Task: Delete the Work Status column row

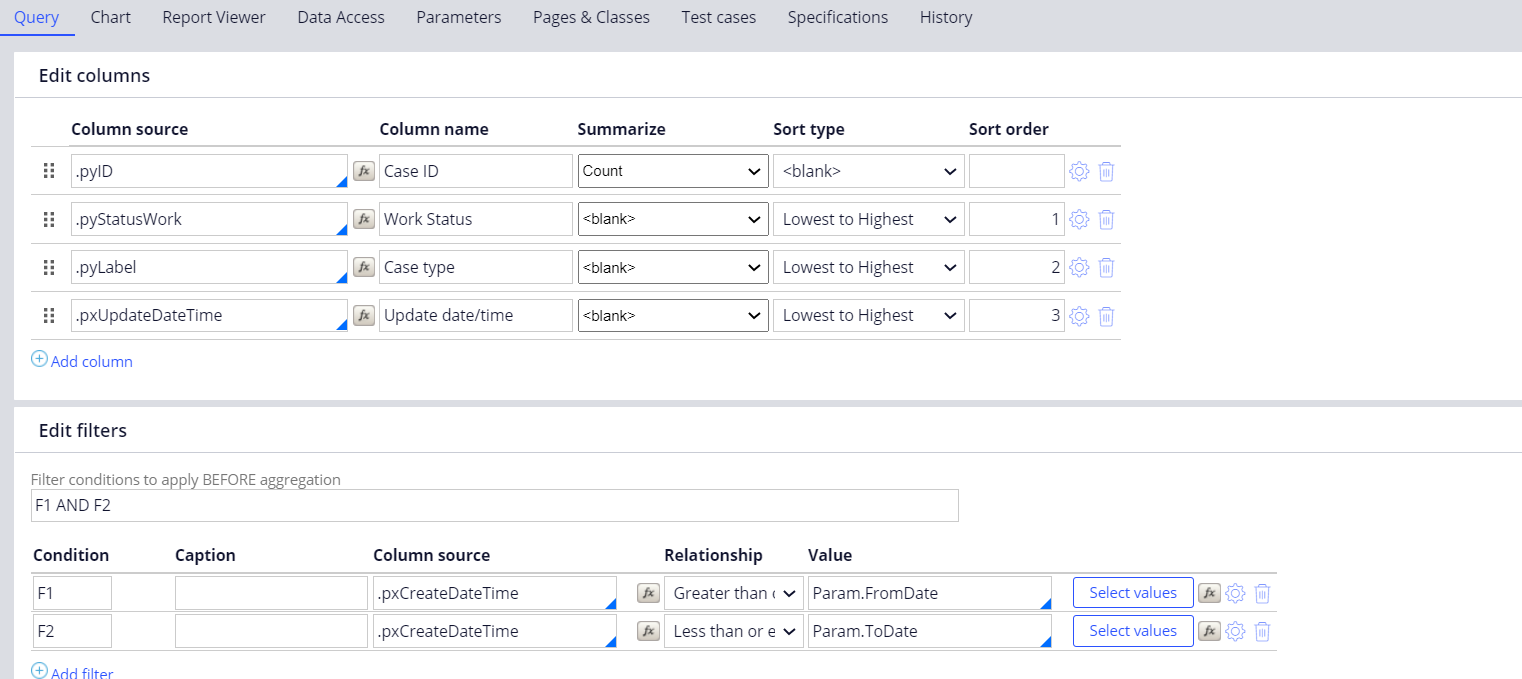Action: pos(1106,219)
